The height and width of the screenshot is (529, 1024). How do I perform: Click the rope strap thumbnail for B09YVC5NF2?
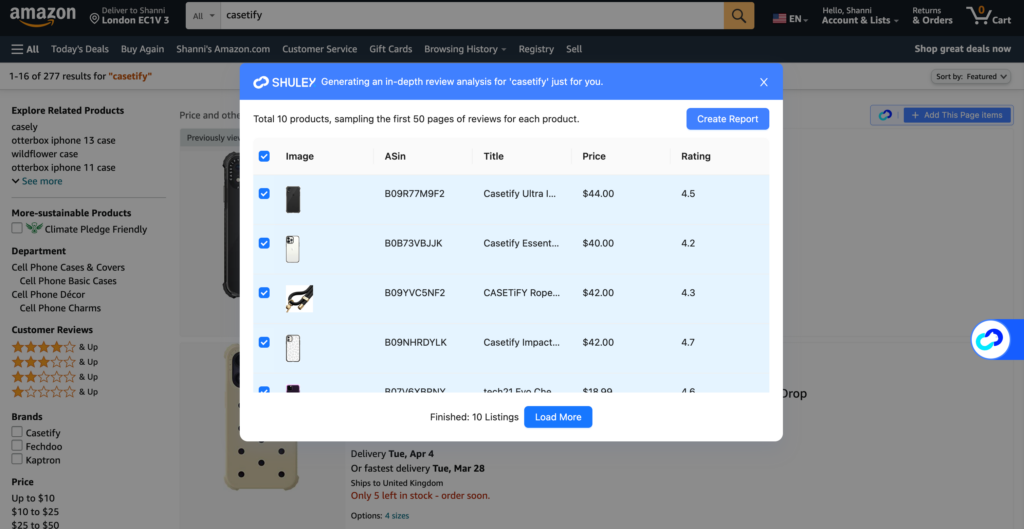click(299, 298)
